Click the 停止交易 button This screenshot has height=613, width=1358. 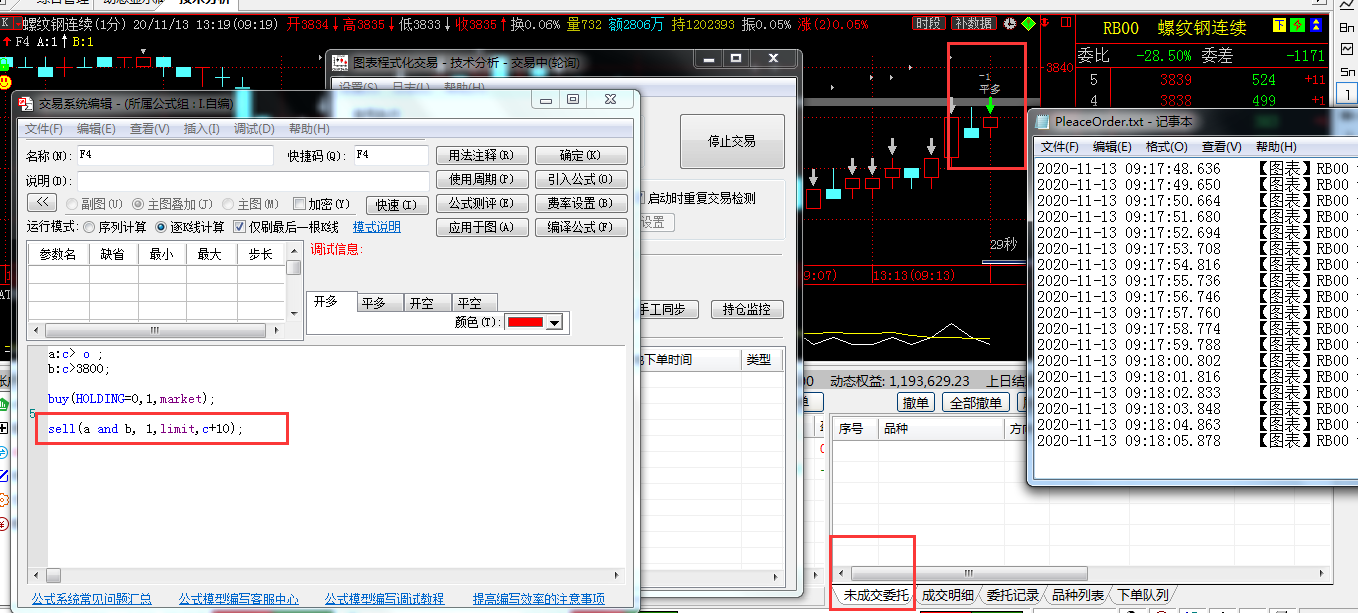click(x=732, y=142)
